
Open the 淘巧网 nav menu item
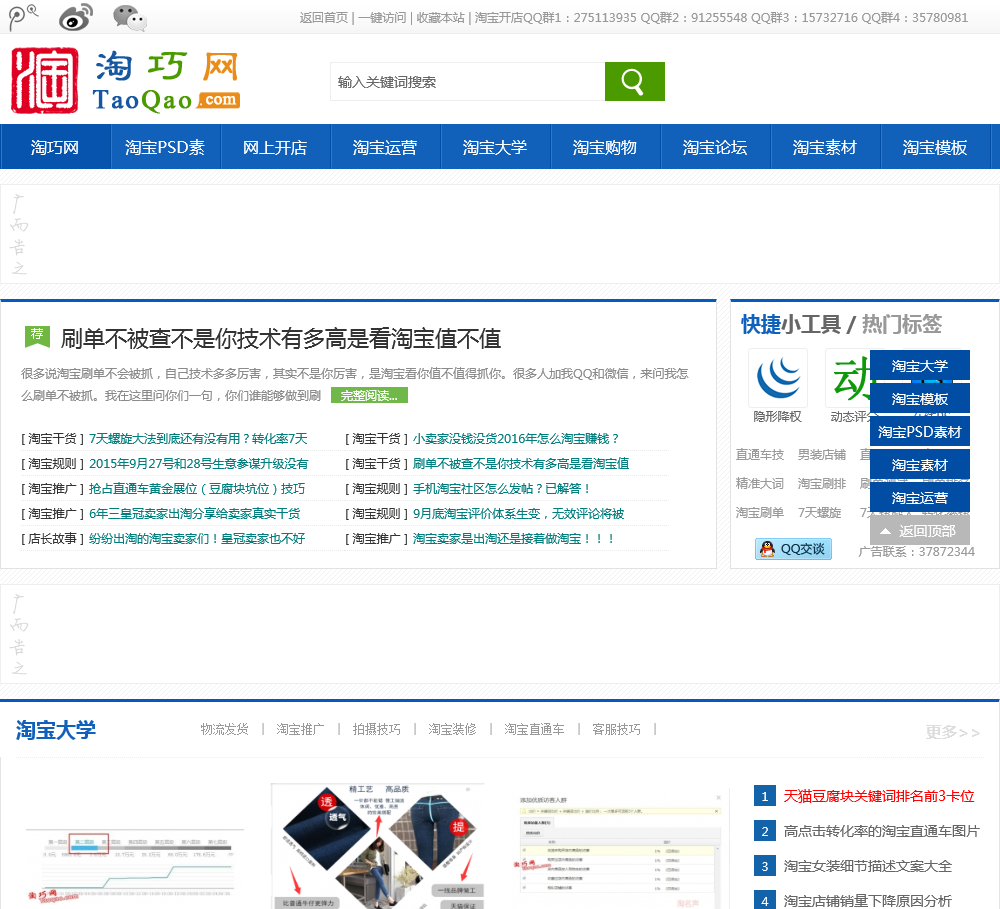click(x=55, y=147)
